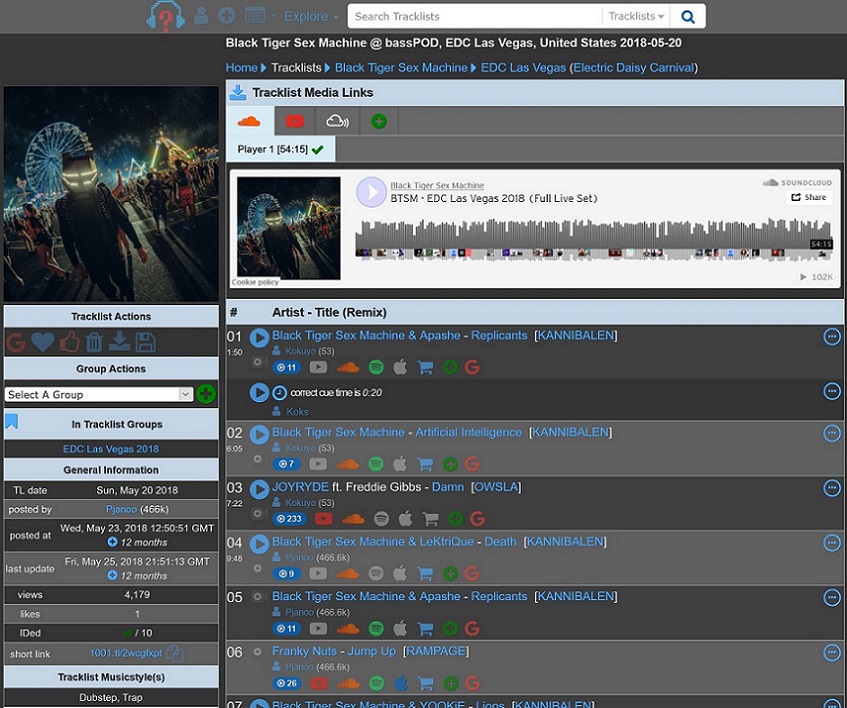This screenshot has width=847, height=708.
Task: Click the Google search icon in Tracklist Actions
Action: tap(16, 342)
